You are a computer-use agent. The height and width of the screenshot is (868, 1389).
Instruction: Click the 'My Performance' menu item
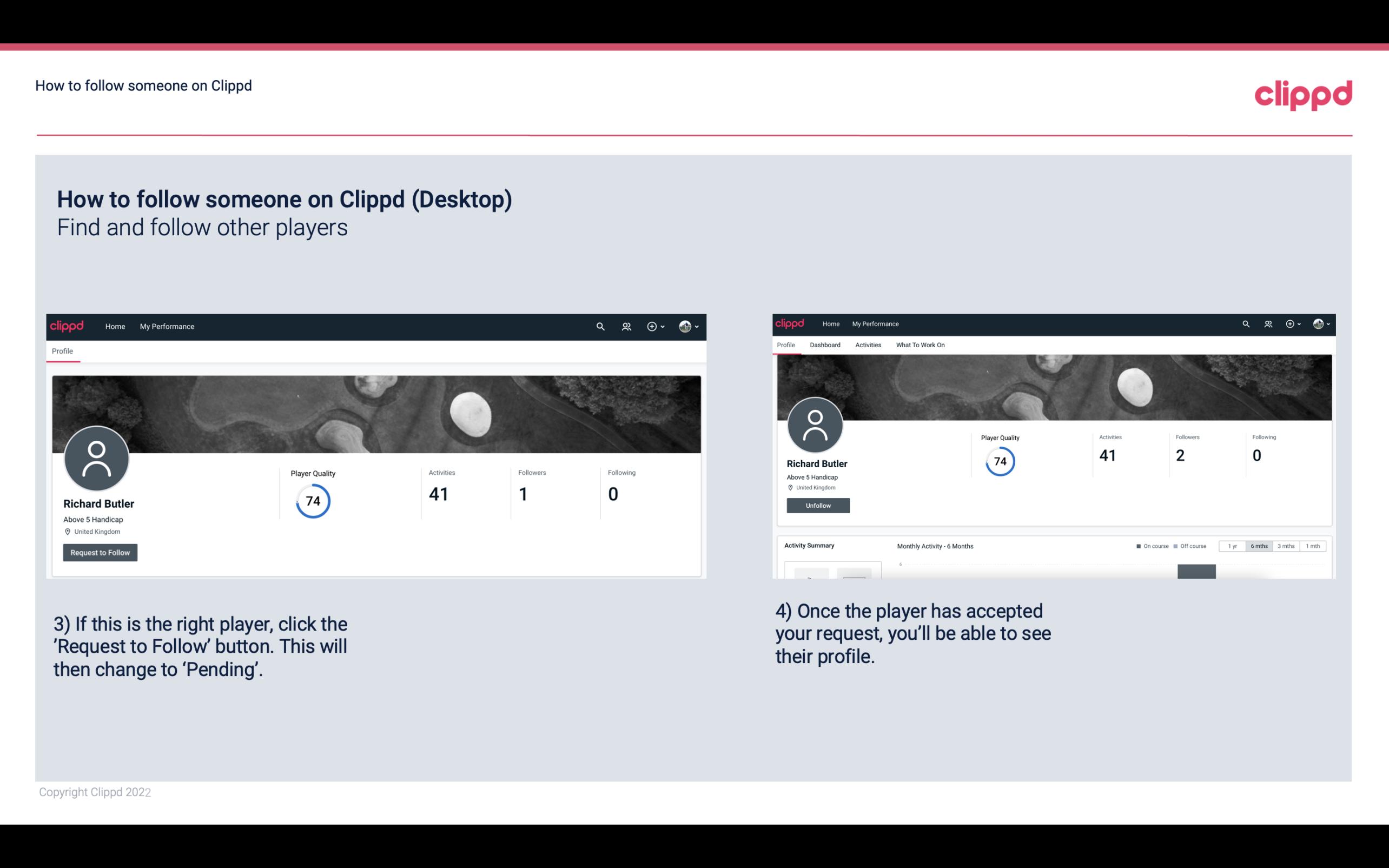(x=166, y=326)
